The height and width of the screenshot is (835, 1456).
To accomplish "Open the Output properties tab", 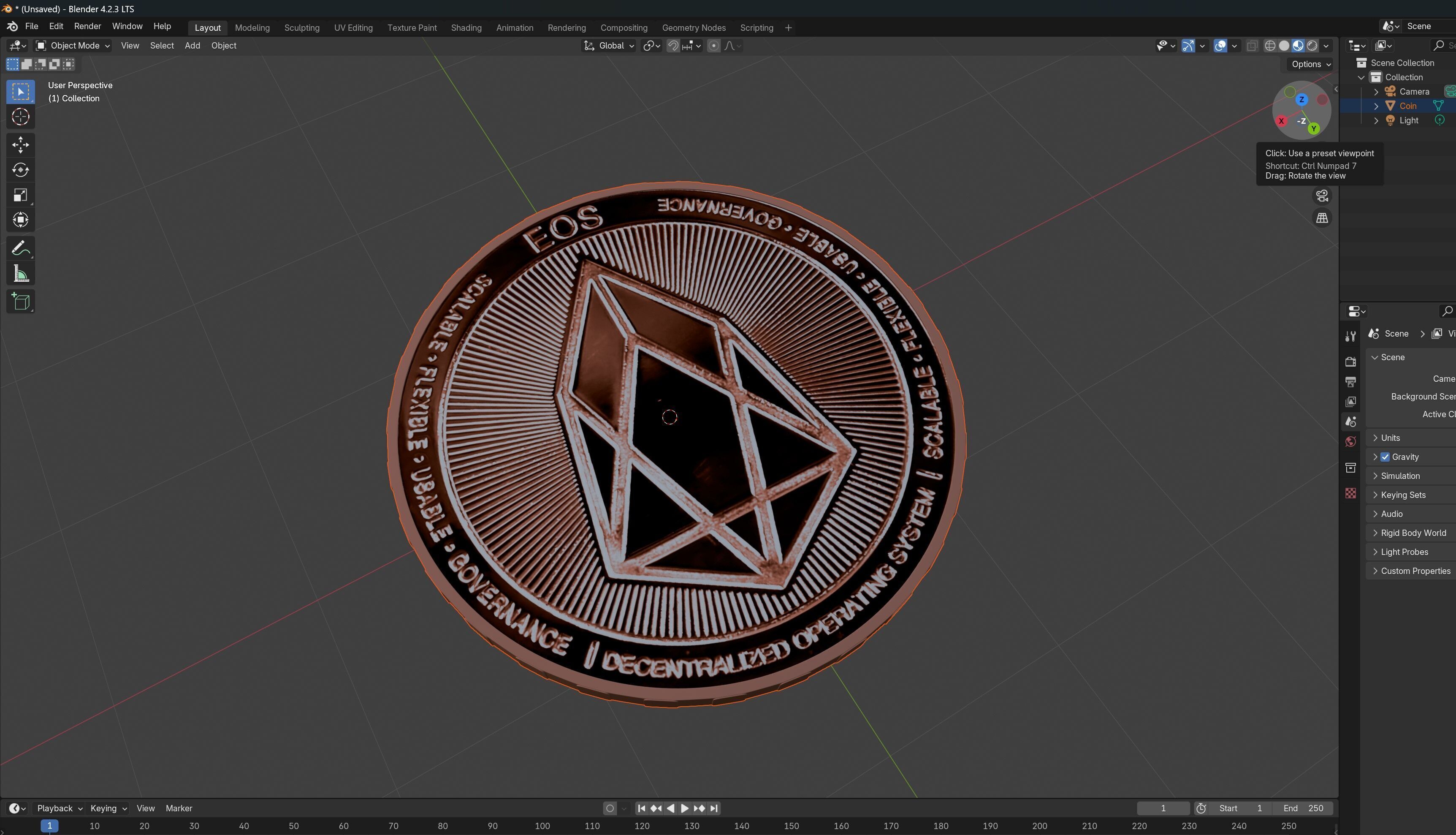I will point(1350,381).
